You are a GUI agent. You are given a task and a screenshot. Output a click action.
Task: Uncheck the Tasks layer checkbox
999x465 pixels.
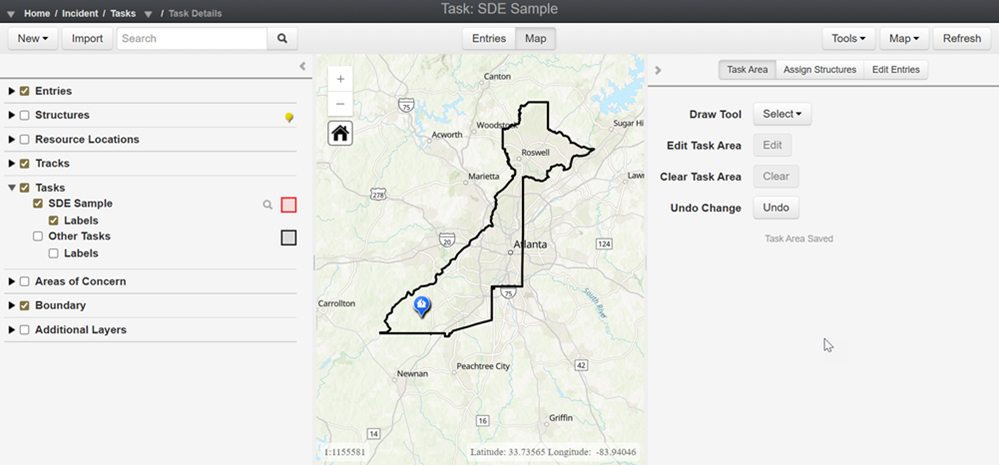click(24, 188)
